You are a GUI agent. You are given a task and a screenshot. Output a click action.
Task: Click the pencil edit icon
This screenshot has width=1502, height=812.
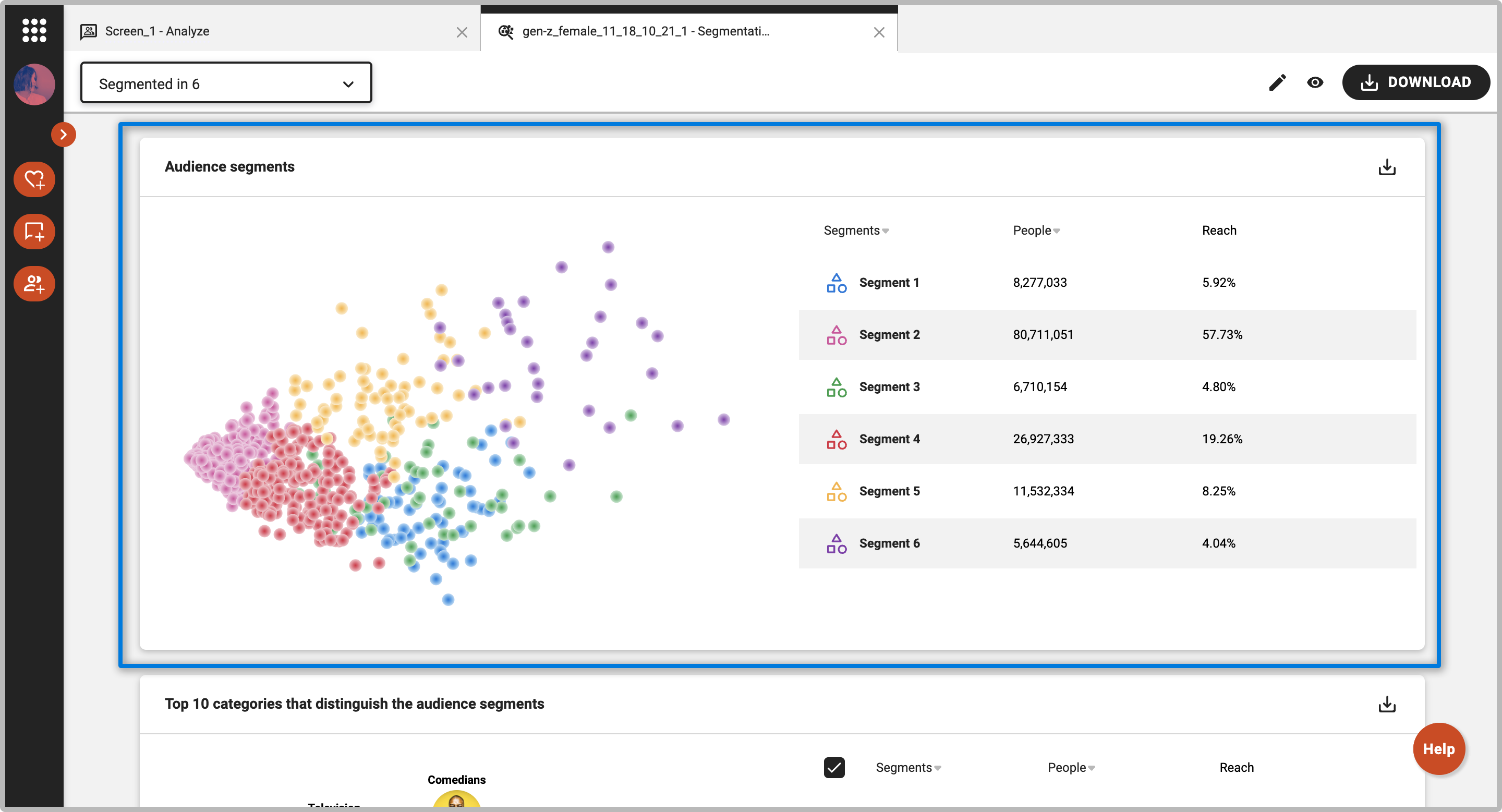coord(1277,83)
